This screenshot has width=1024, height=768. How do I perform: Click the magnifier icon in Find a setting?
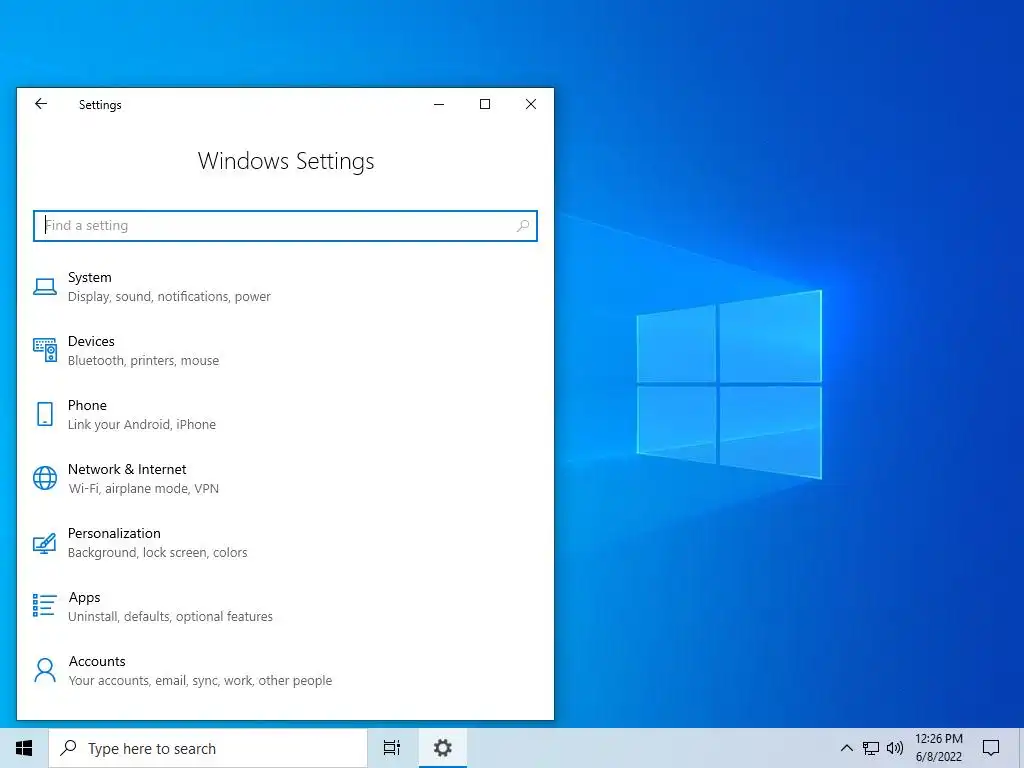522,226
